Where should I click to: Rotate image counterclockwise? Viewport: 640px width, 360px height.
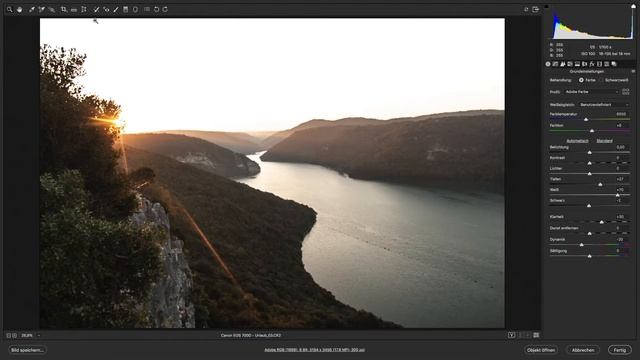click(x=156, y=9)
